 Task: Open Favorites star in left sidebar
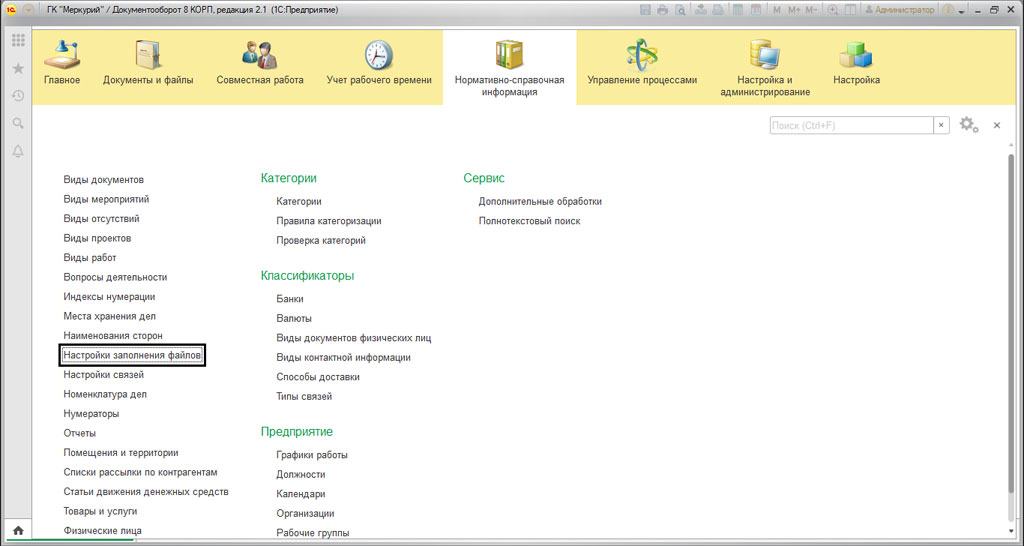18,68
